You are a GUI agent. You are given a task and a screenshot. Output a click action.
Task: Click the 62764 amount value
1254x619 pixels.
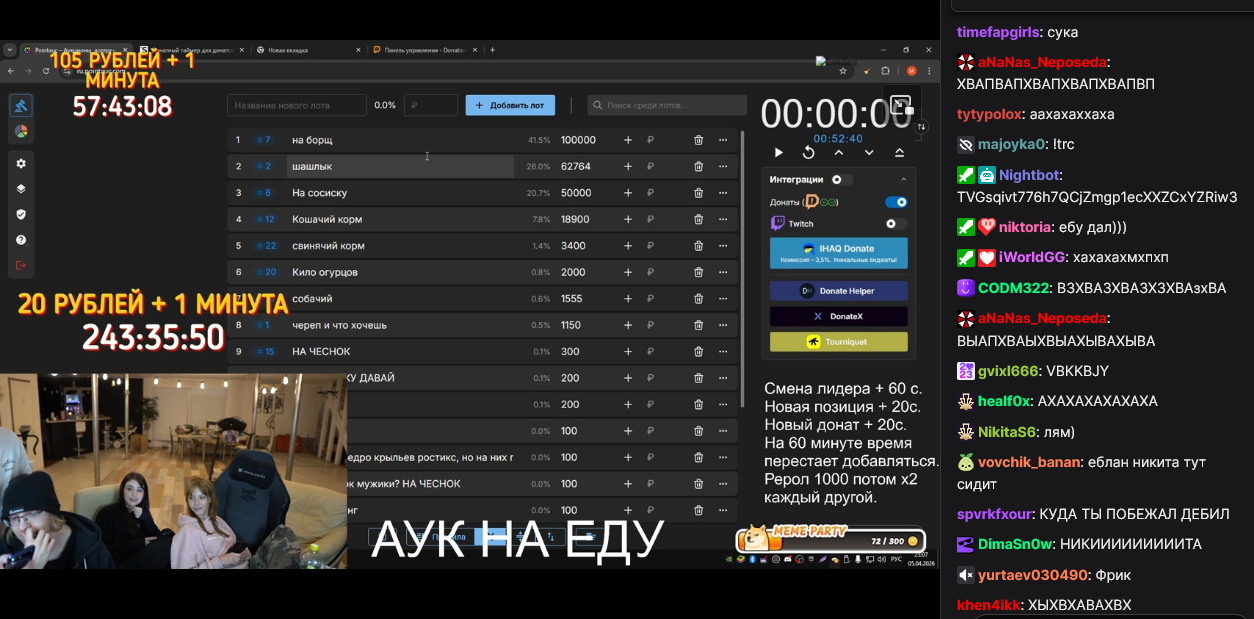576,166
